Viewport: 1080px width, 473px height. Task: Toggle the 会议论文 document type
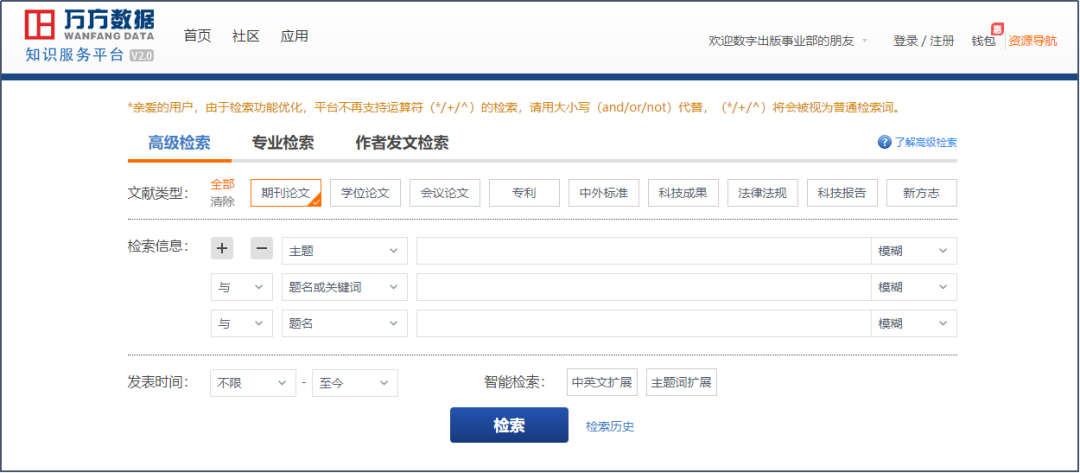[x=444, y=193]
